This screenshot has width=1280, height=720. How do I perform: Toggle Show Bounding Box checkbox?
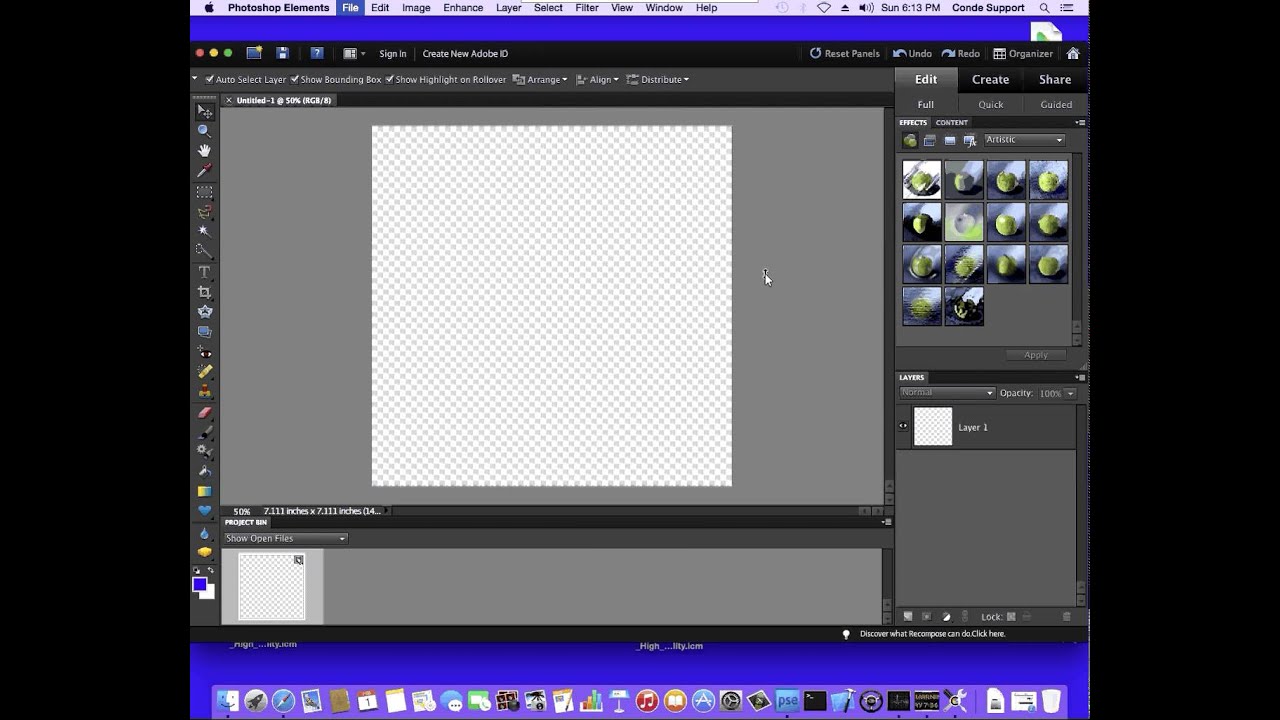click(295, 79)
